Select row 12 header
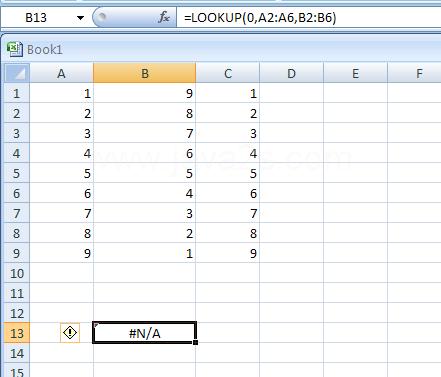 pos(17,313)
